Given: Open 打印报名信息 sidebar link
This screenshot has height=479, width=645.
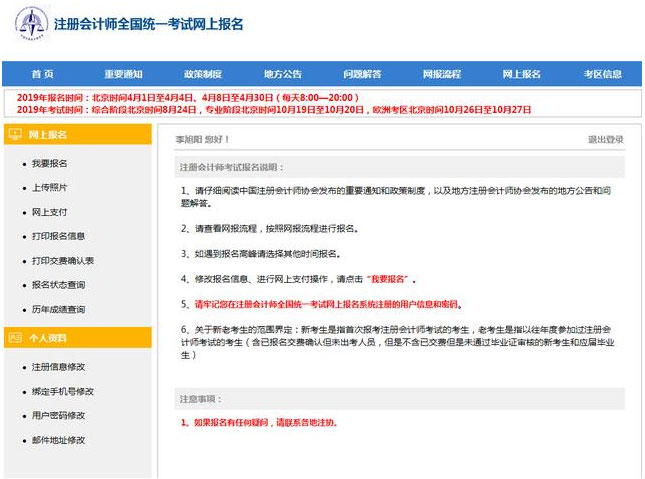Looking at the screenshot, I should click(x=58, y=236).
